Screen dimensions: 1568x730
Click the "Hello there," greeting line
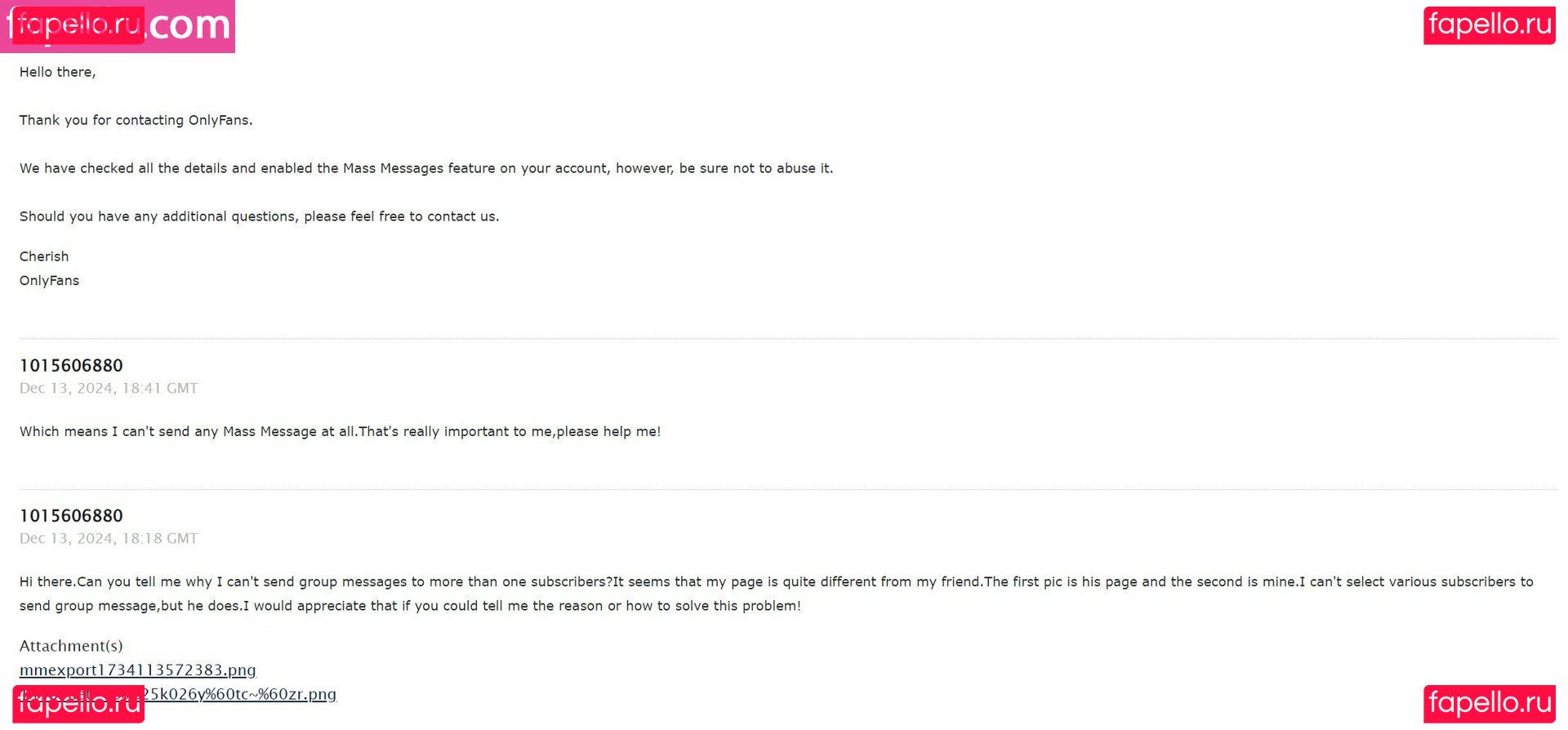point(57,73)
